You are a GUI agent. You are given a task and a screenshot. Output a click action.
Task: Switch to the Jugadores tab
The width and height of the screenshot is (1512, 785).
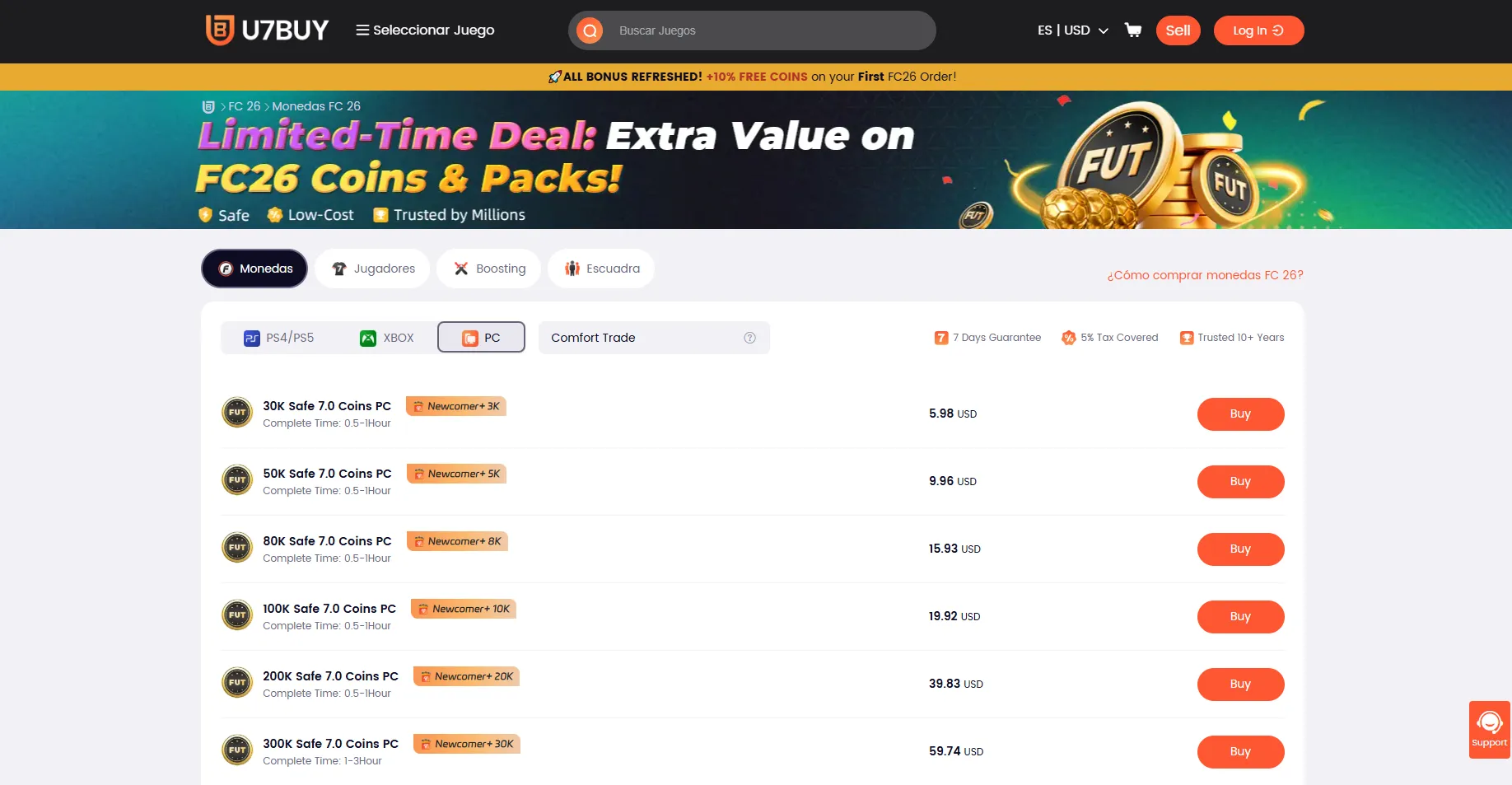coord(372,269)
